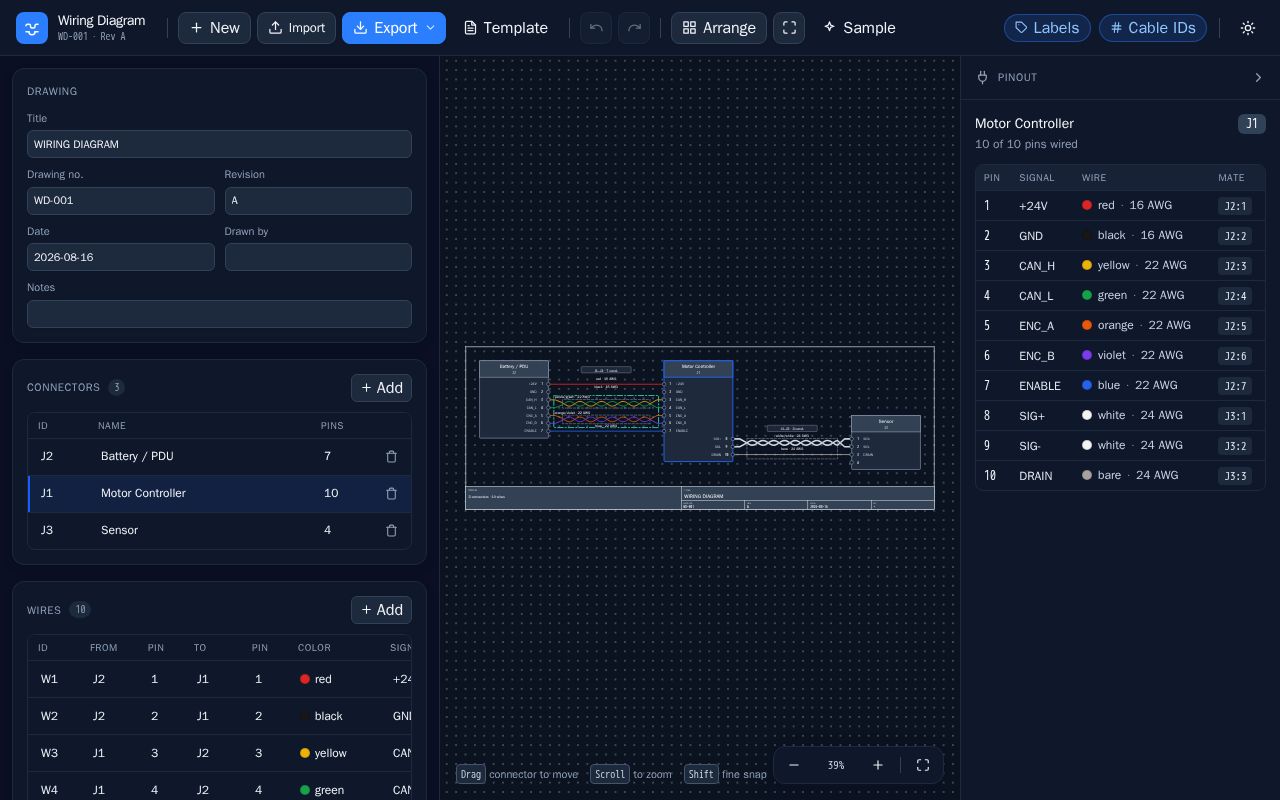This screenshot has height=800, width=1280.
Task: Open the Export dropdown
Action: (394, 28)
